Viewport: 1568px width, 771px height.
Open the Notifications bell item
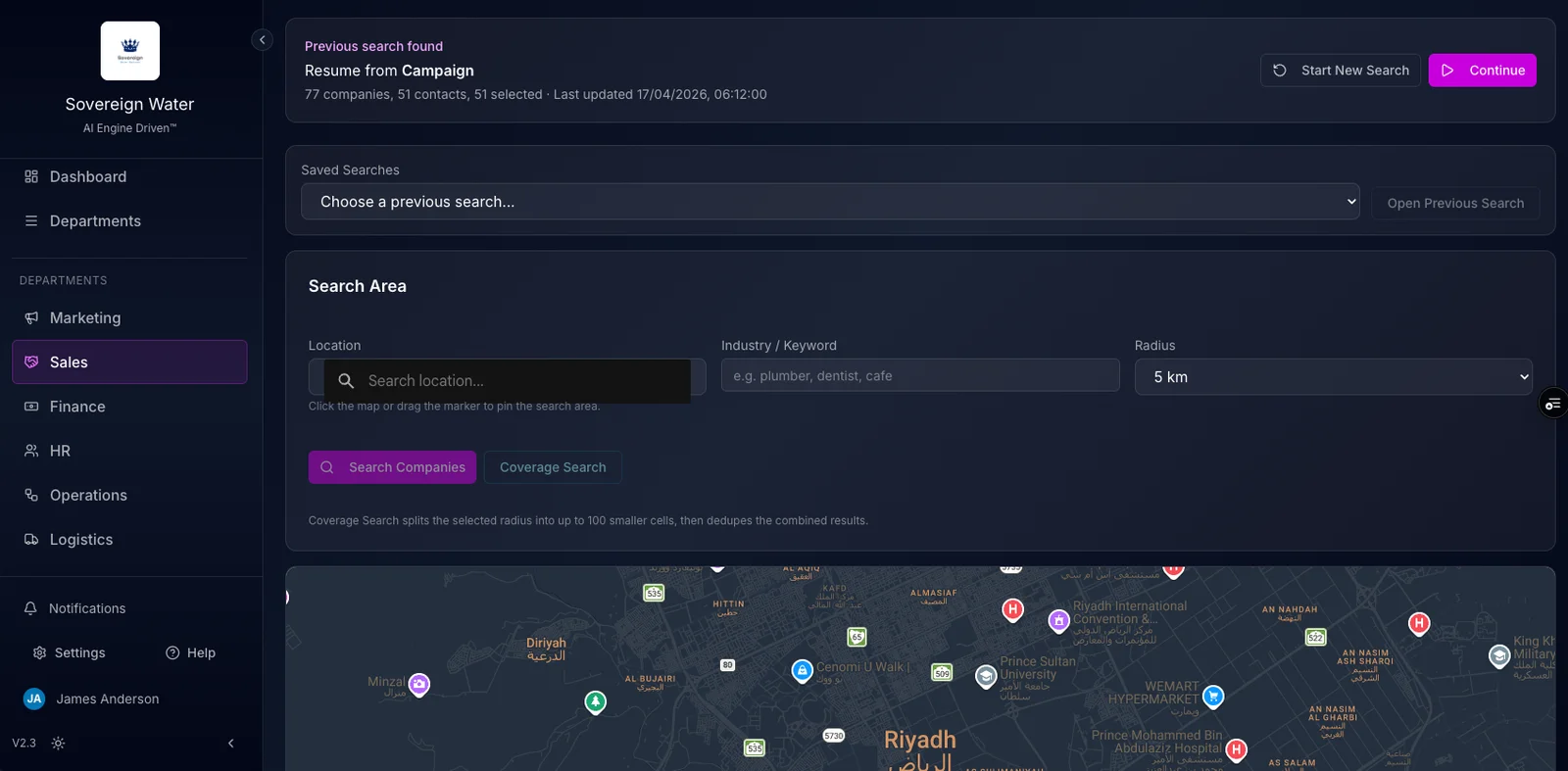[87, 608]
